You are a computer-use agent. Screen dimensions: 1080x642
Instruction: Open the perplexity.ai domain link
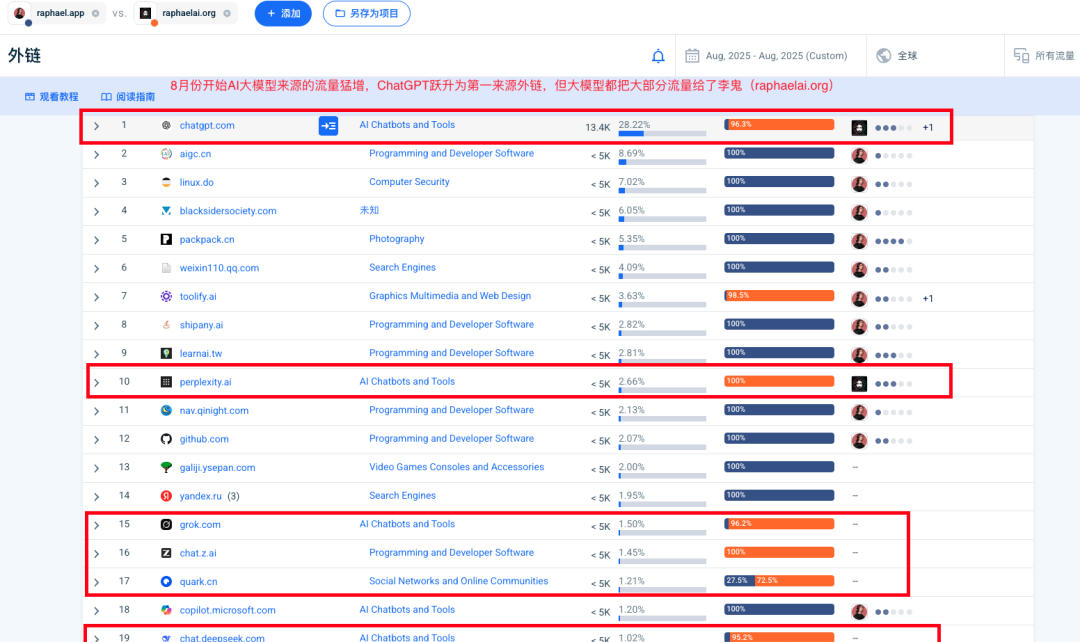point(205,382)
